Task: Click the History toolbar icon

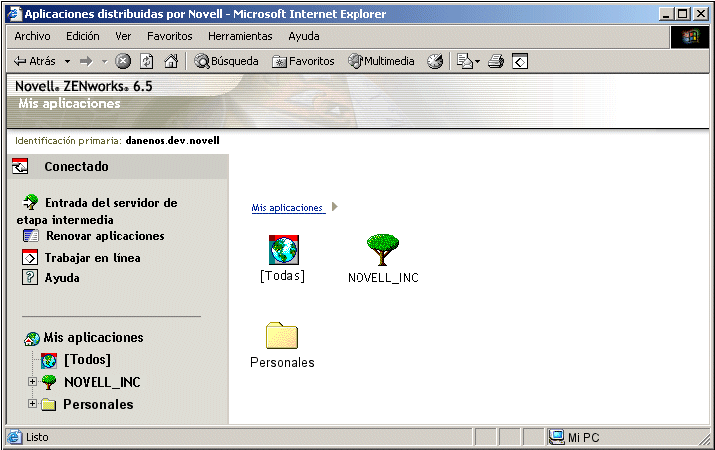Action: 435,61
